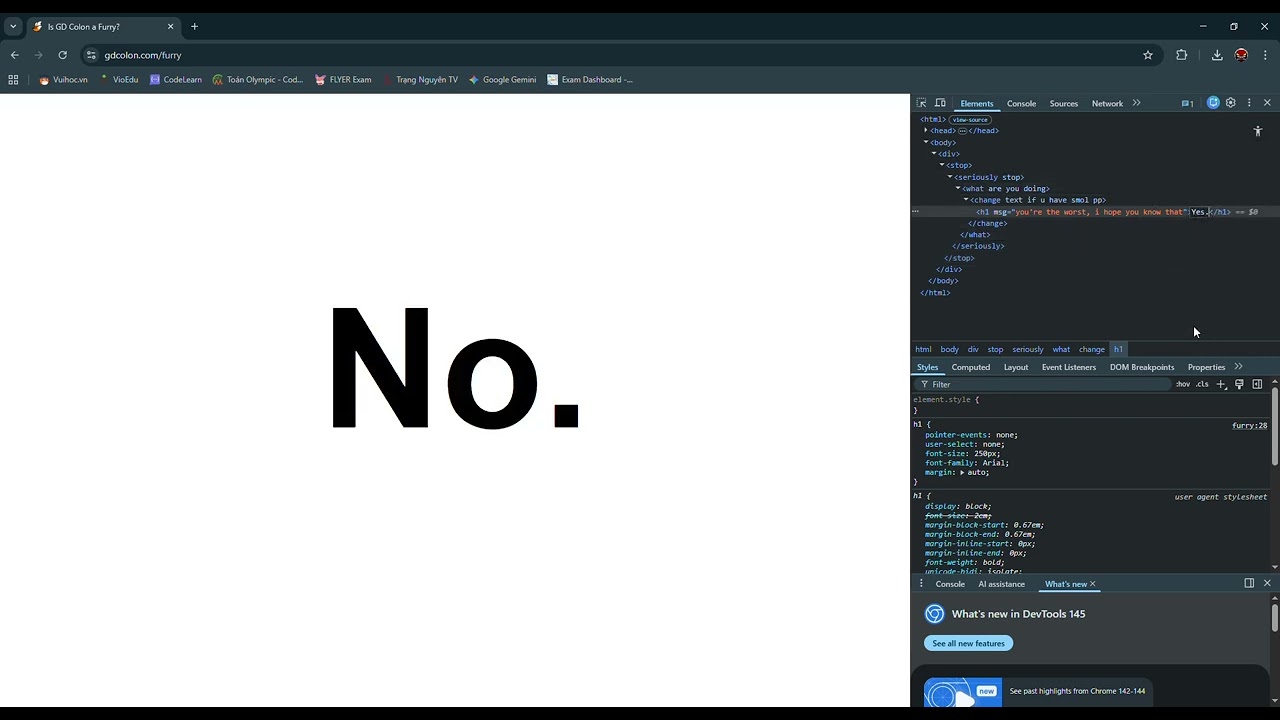Open the tab search dropdown arrow
Screen dimensions: 1280x720
[x=13, y=26]
